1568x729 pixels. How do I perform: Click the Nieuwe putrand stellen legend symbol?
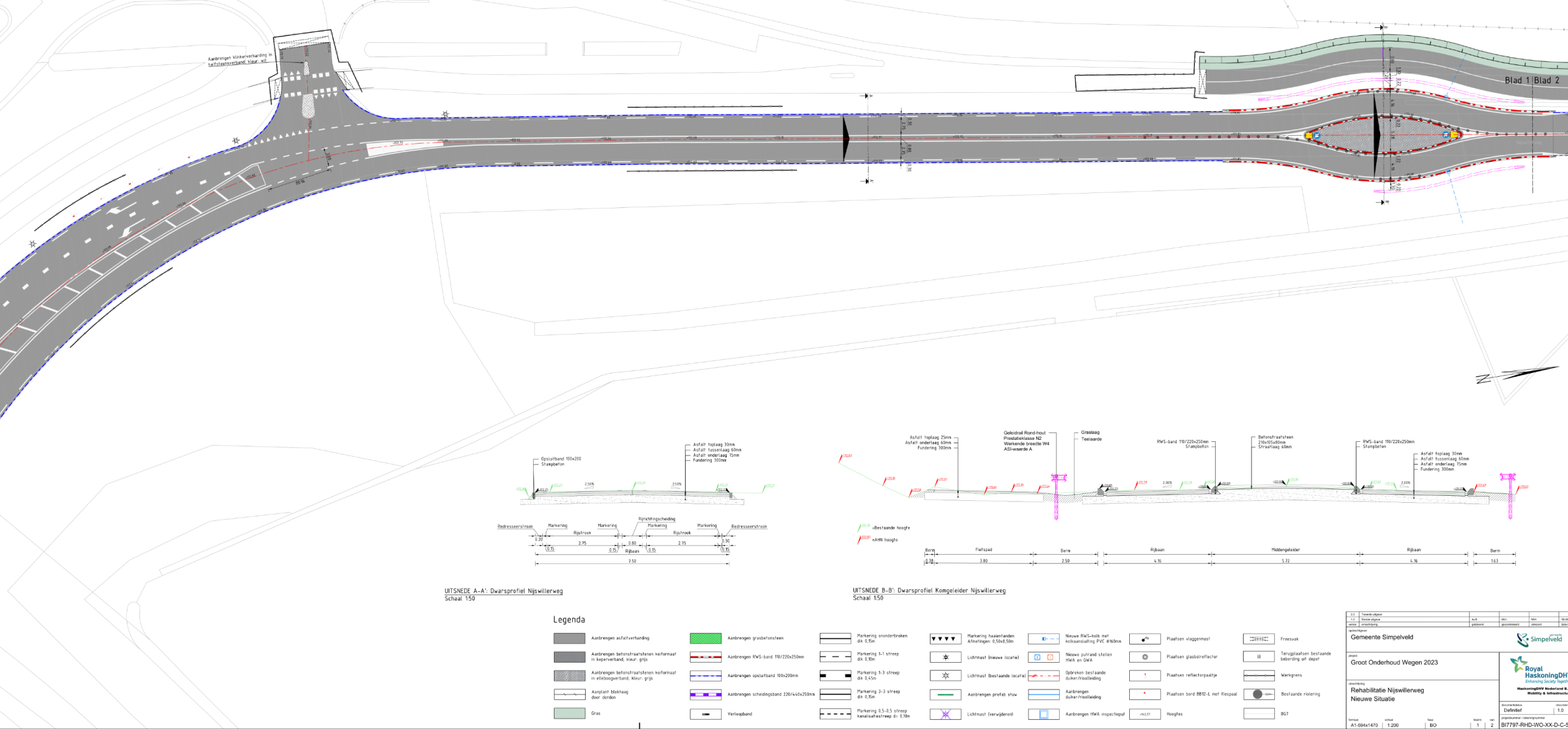1043,658
